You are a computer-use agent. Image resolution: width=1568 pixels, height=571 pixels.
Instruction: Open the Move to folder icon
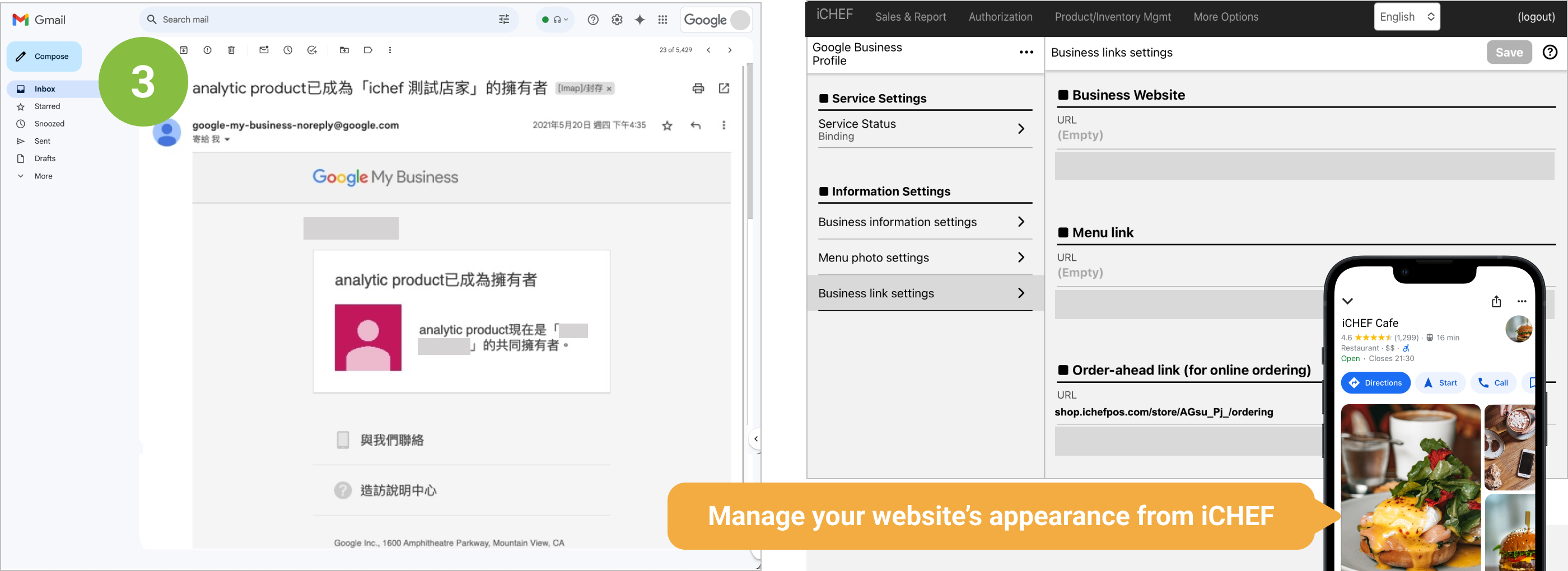point(344,50)
